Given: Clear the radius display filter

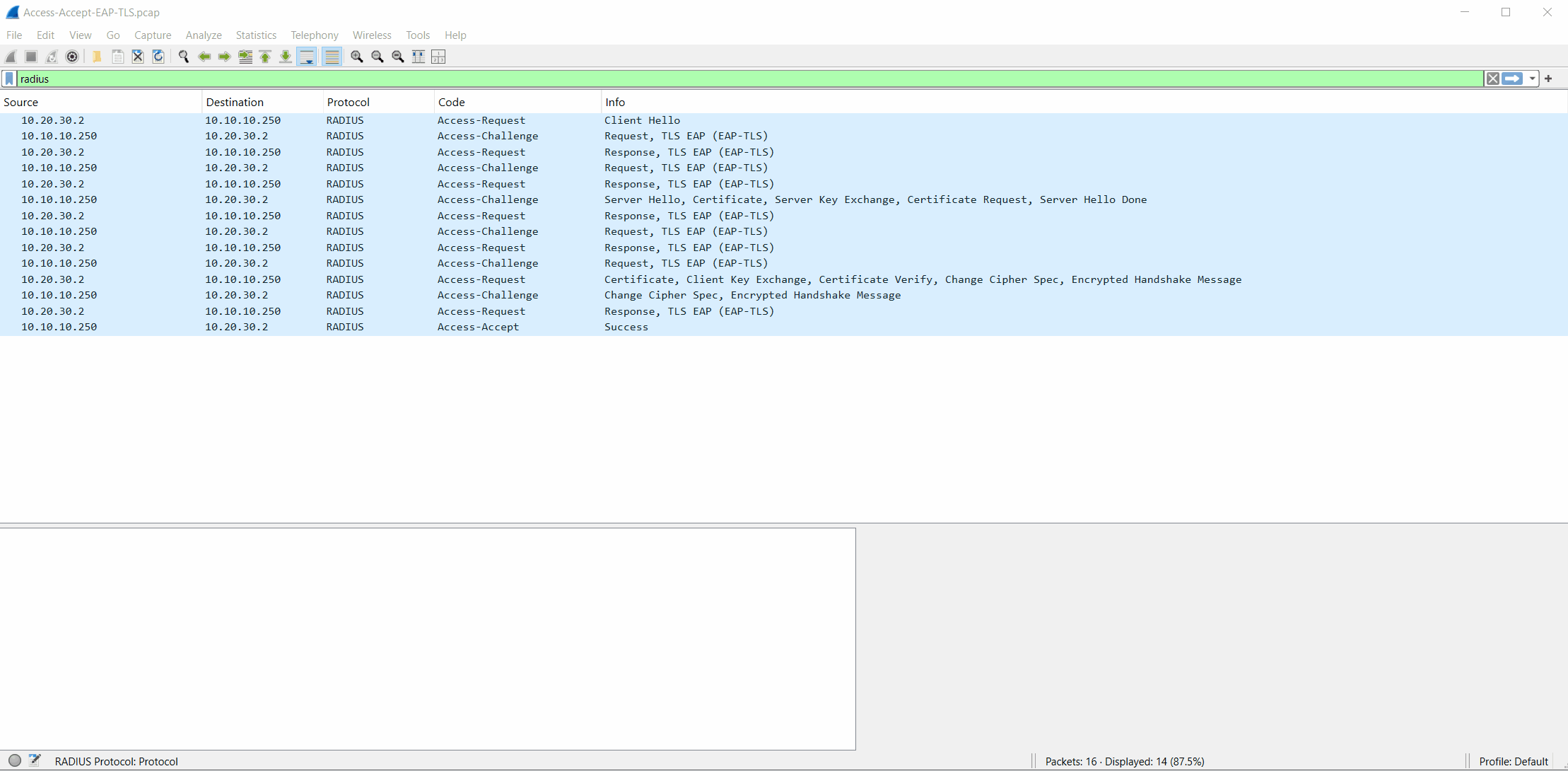Looking at the screenshot, I should pos(1492,79).
